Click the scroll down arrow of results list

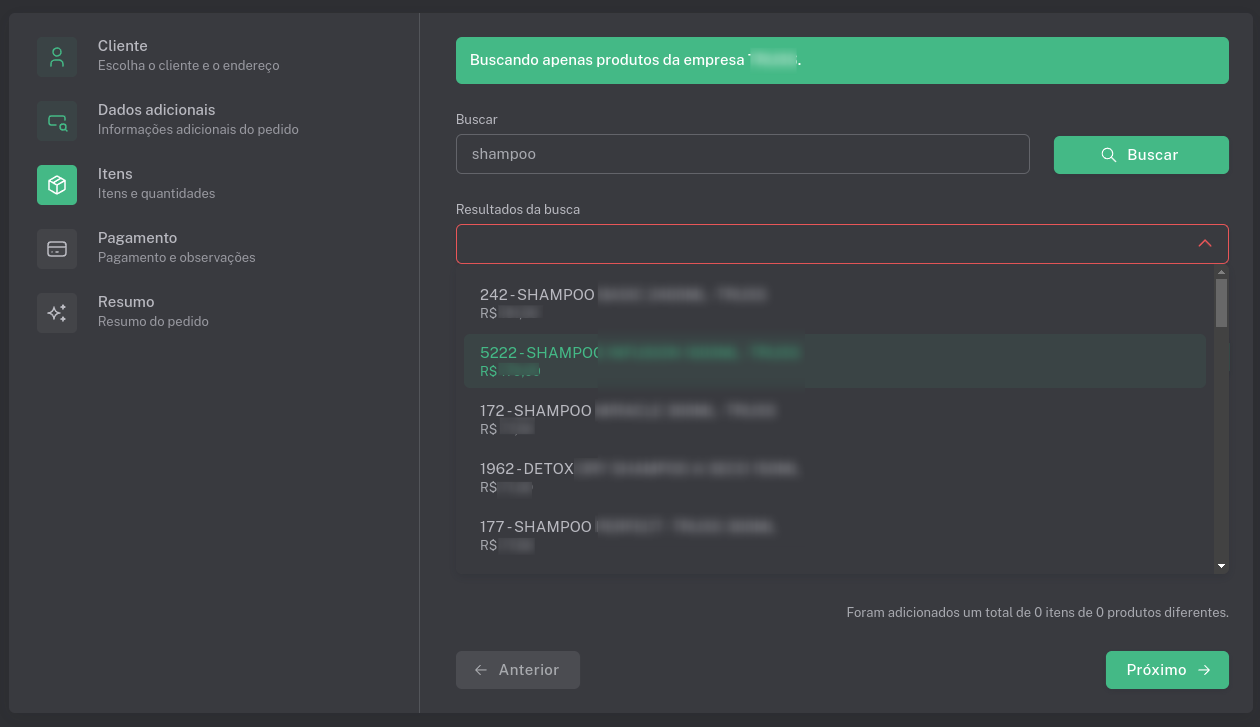click(x=1221, y=566)
